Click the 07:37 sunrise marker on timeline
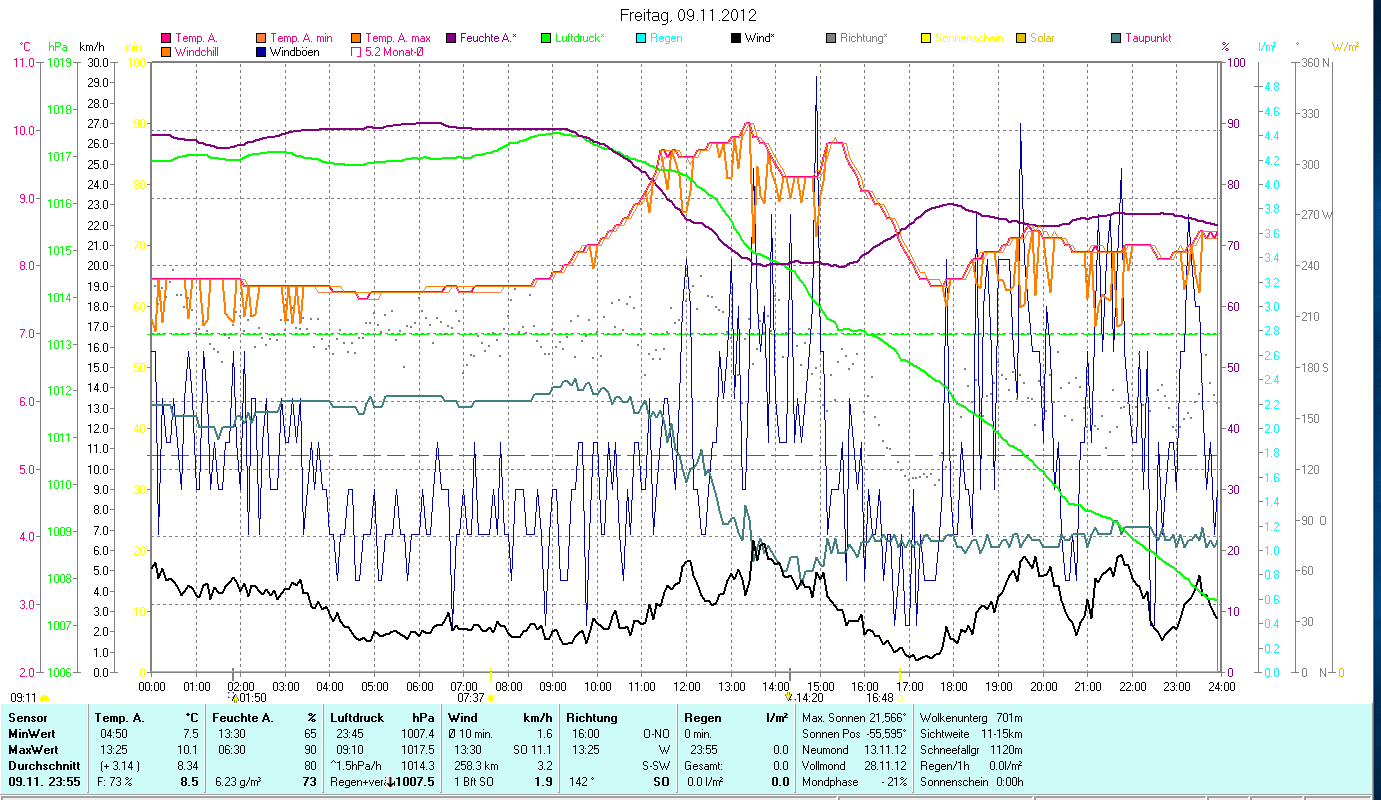The width and height of the screenshot is (1381, 800). click(490, 697)
